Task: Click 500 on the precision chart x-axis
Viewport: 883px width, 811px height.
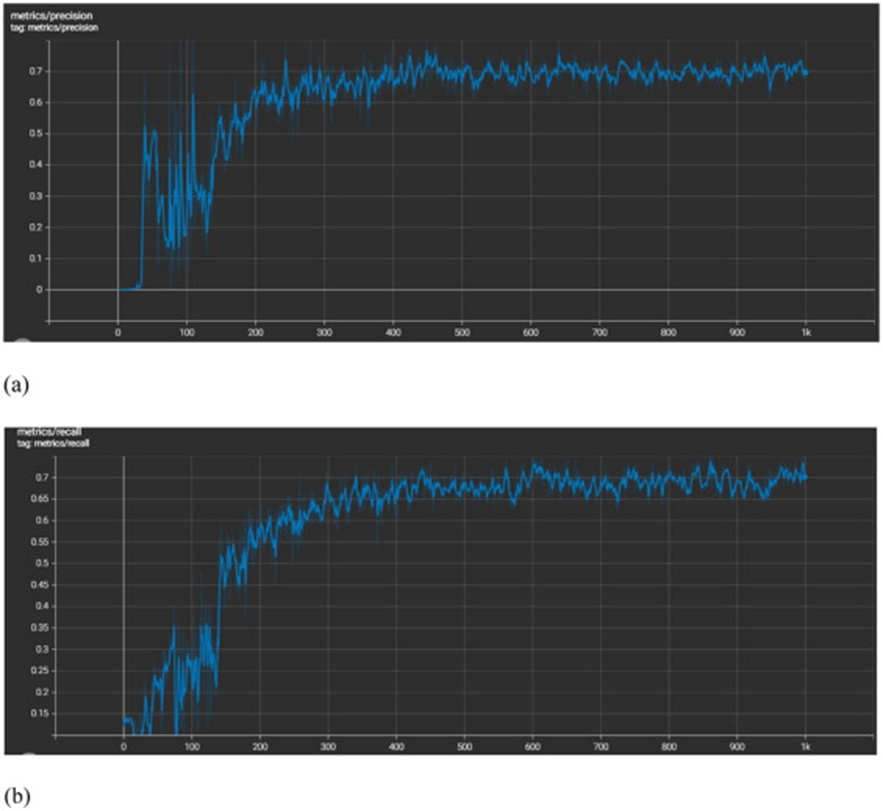Action: 462,333
